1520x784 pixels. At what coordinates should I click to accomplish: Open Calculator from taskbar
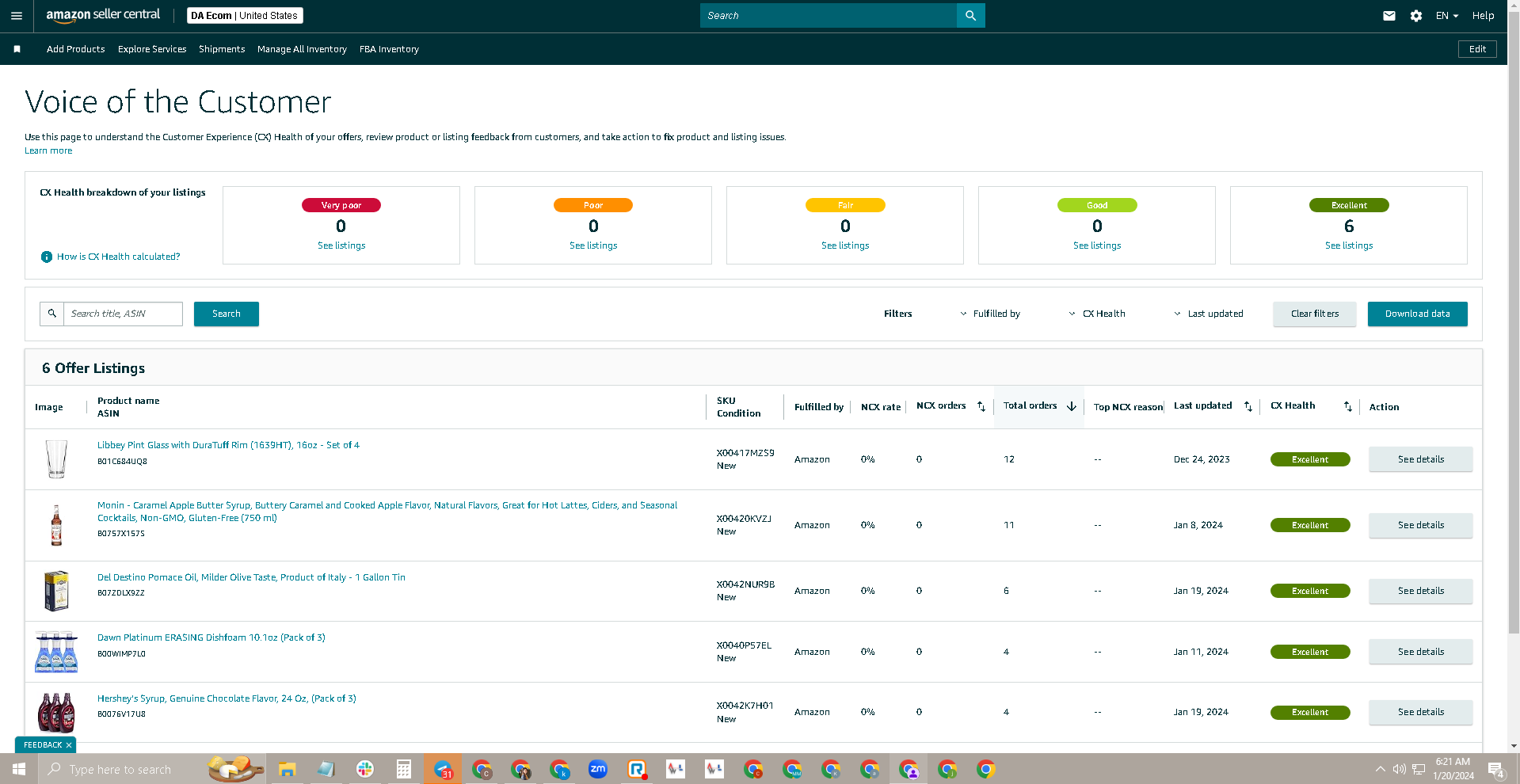404,769
